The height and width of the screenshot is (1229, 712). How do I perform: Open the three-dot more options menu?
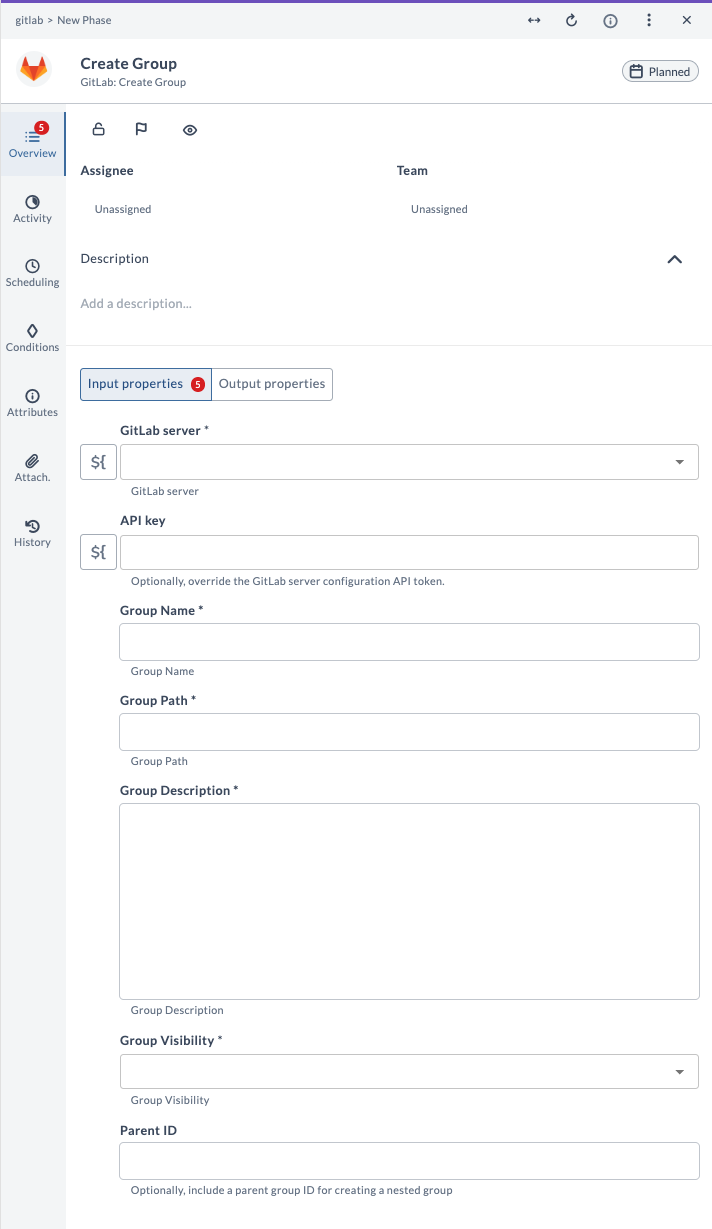pyautogui.click(x=649, y=20)
